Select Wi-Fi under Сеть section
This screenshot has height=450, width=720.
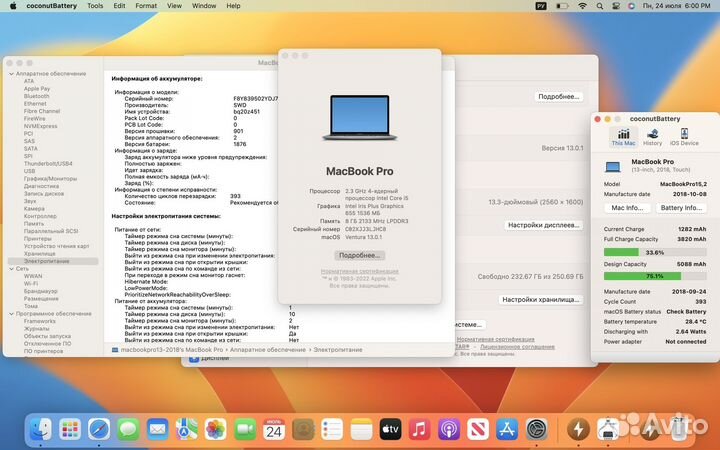tap(30, 284)
